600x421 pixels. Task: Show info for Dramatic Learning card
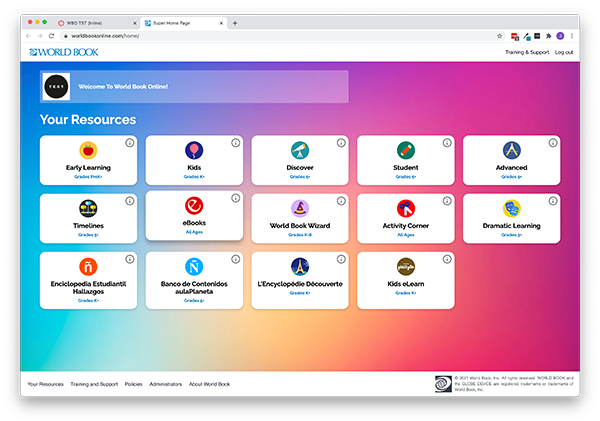(x=553, y=201)
